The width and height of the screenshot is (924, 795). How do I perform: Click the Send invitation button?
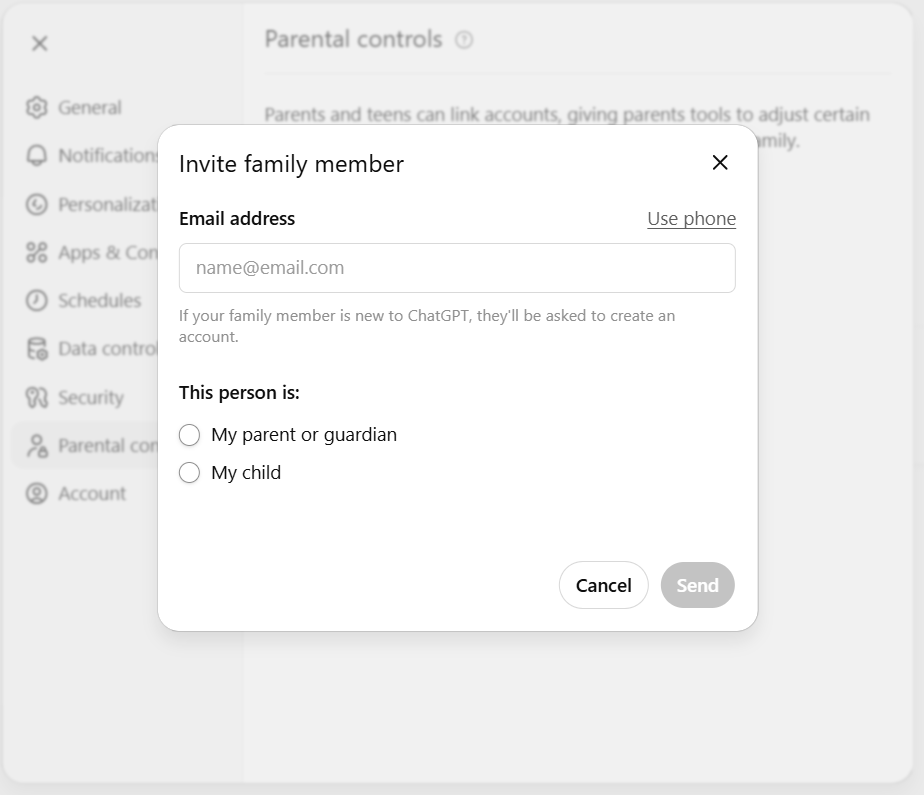(x=697, y=585)
